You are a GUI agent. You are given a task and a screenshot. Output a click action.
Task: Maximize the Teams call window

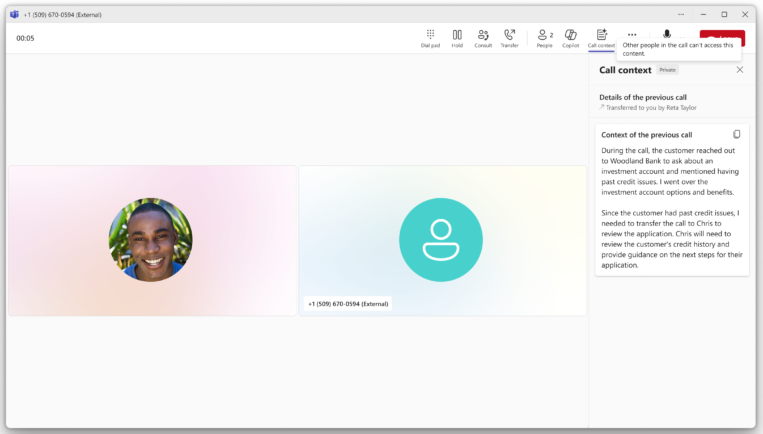[724, 14]
